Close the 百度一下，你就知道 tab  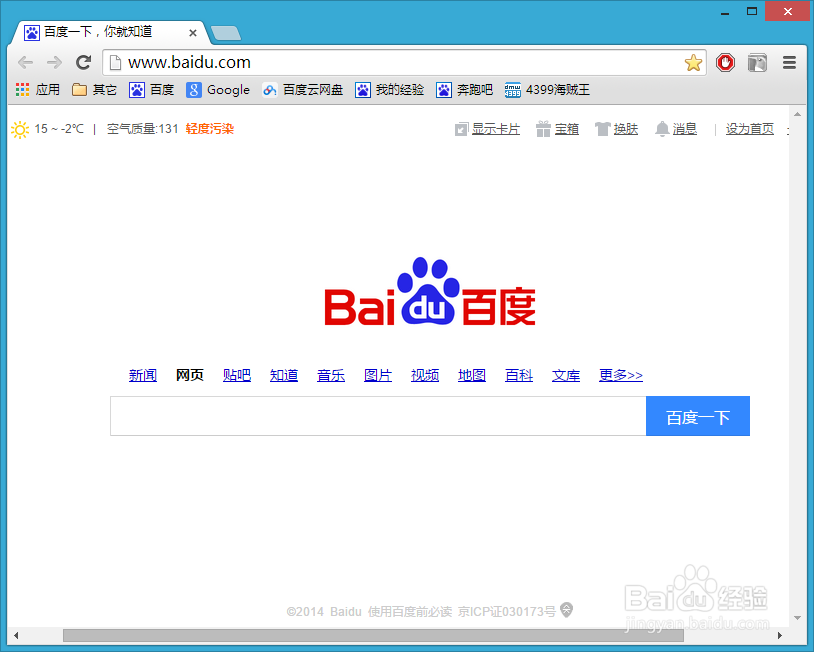click(193, 33)
